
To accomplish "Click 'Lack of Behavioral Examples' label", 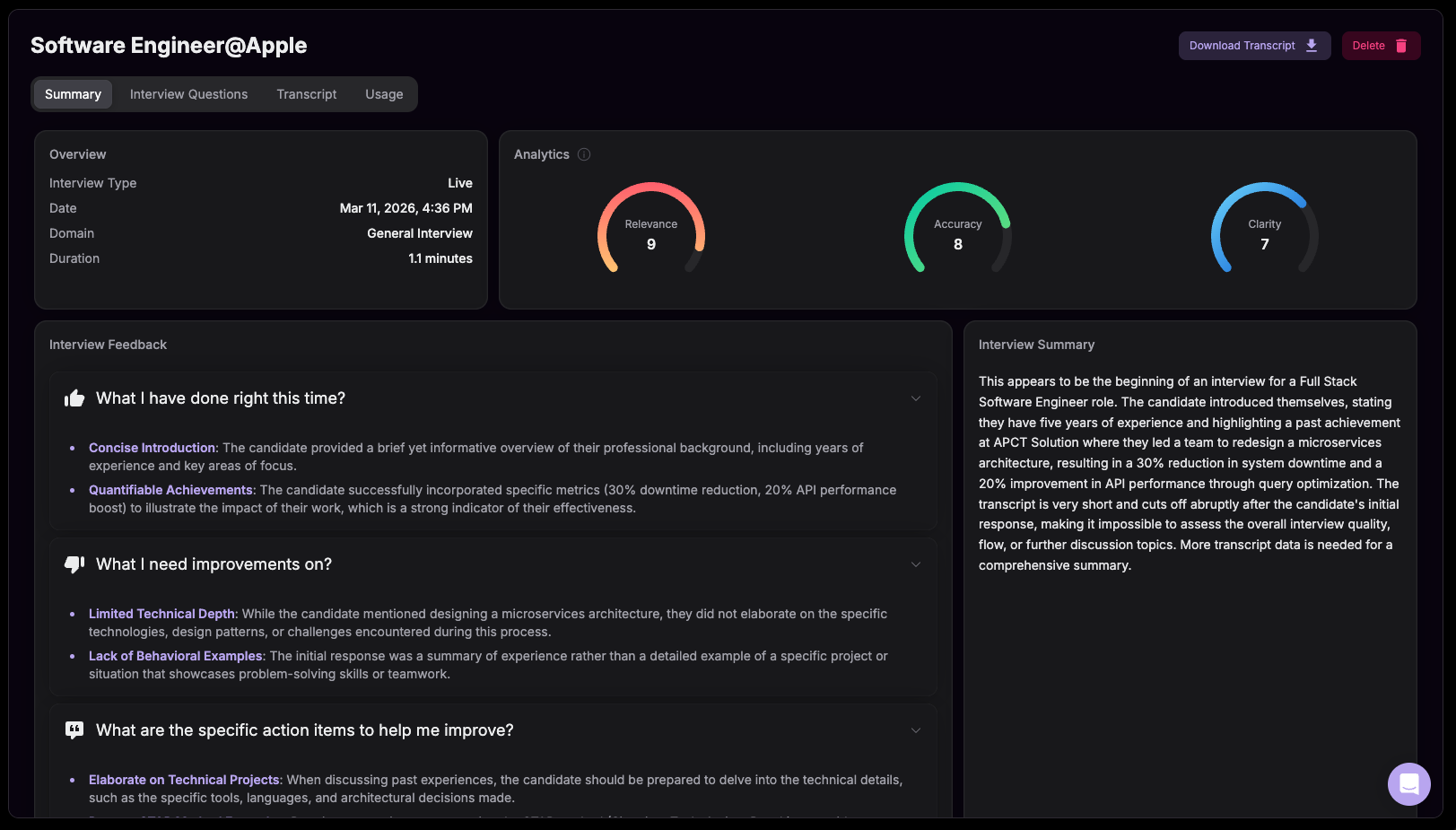I will (x=176, y=656).
